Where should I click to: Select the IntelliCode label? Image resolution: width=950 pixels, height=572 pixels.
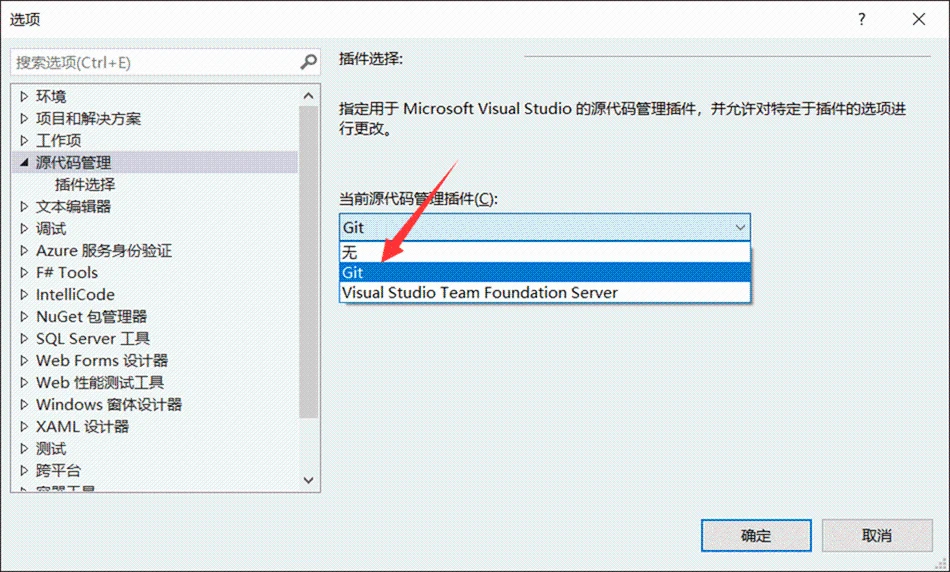pyautogui.click(x=75, y=294)
